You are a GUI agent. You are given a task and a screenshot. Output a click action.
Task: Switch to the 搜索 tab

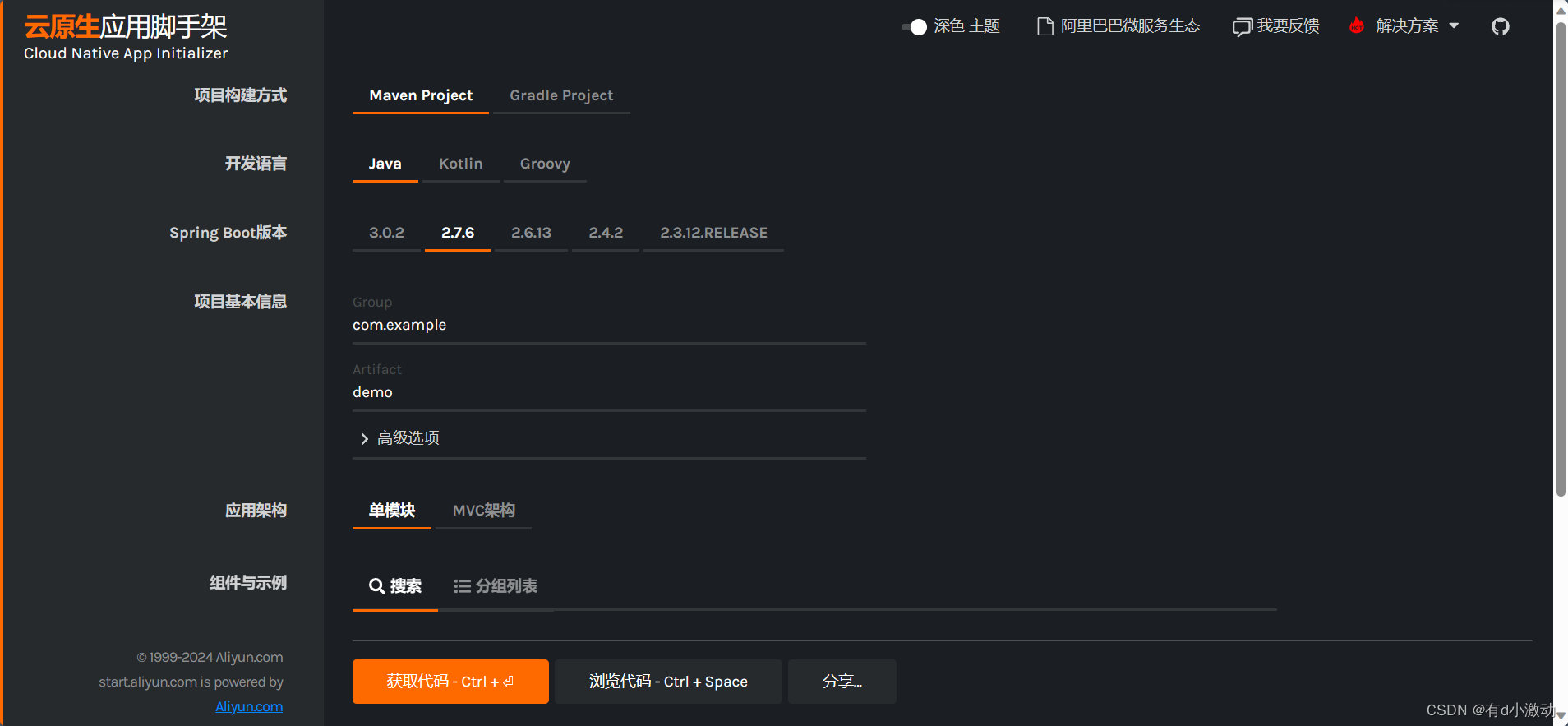pyautogui.click(x=395, y=586)
